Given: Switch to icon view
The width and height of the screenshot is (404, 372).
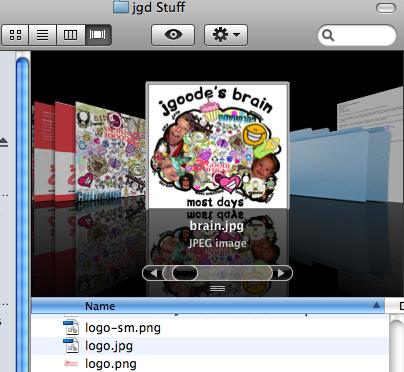Looking at the screenshot, I should click(x=15, y=35).
